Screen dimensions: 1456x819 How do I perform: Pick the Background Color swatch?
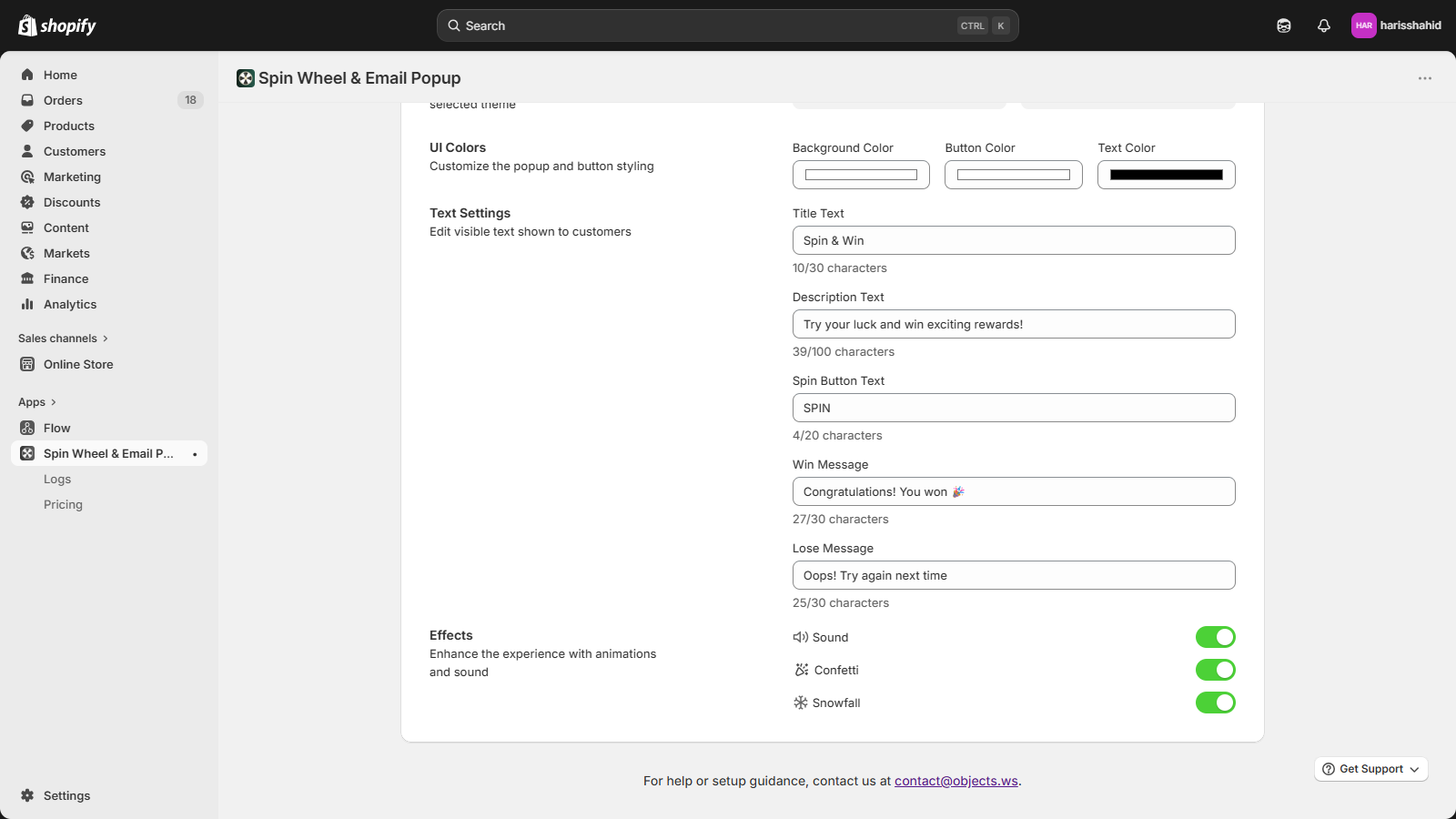(861, 175)
